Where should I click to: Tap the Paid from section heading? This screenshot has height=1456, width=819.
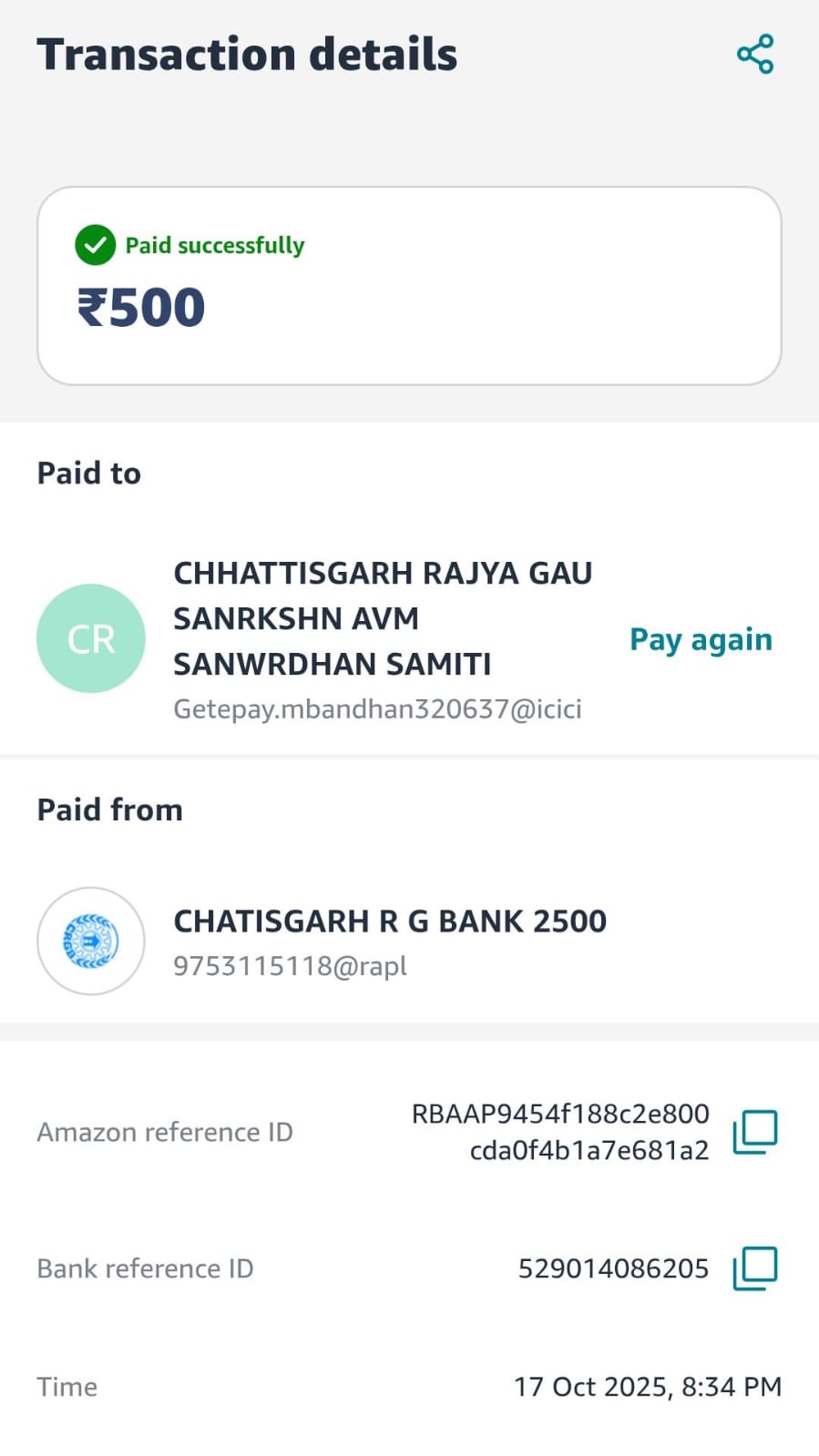(x=109, y=809)
